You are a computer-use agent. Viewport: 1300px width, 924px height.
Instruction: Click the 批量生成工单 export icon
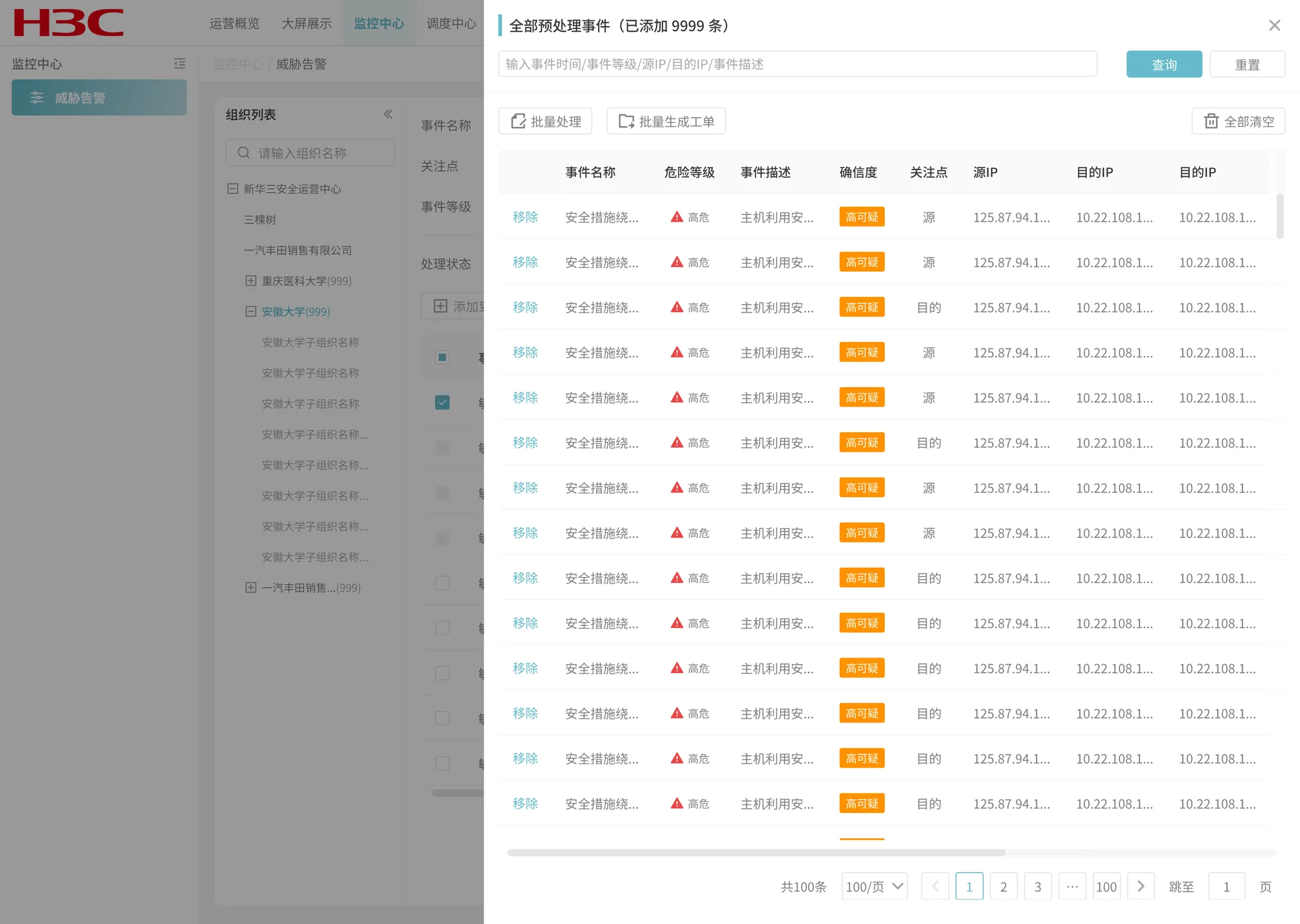pyautogui.click(x=626, y=122)
